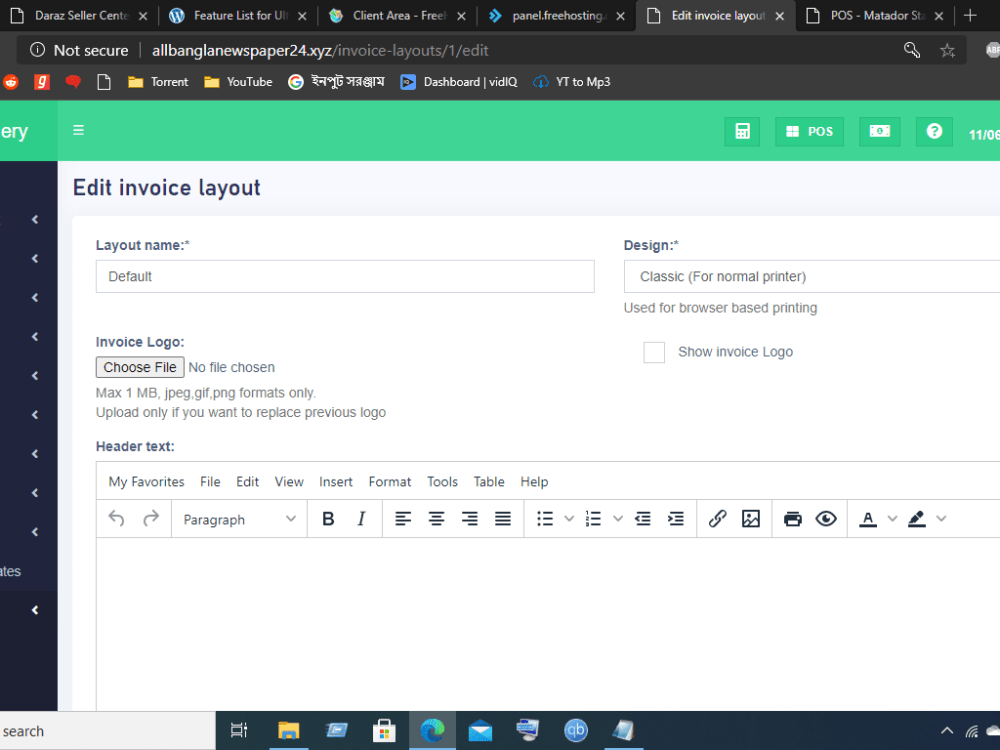1000x750 pixels.
Task: Preview the editor content with eye icon
Action: pos(826,518)
